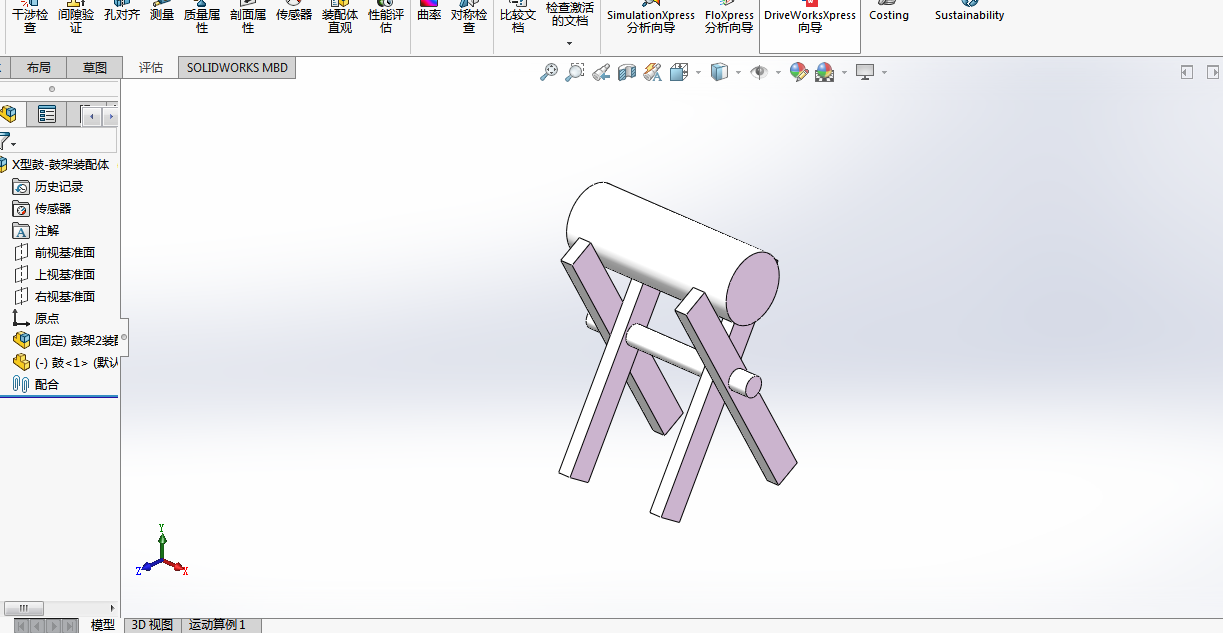Toggle Hide/Show Items eye icon
1223x633 pixels.
point(759,72)
